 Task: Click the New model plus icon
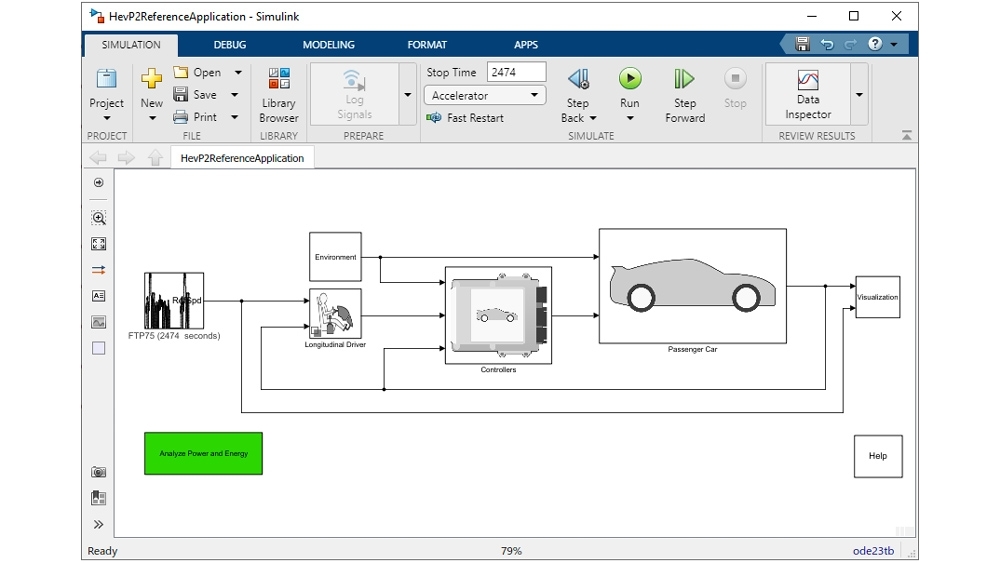tap(151, 78)
